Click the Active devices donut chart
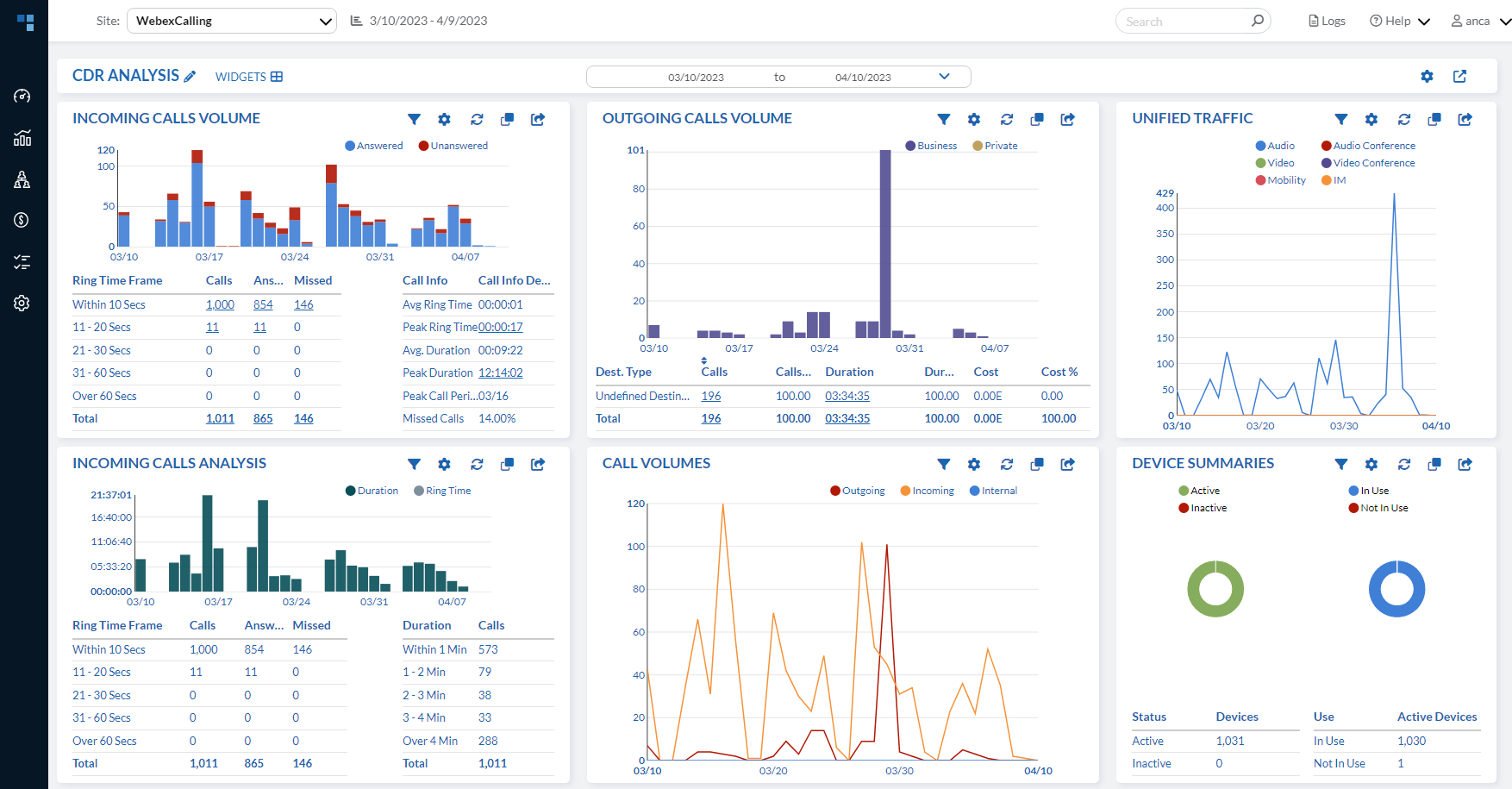Viewport: 1512px width, 789px height. [1215, 589]
